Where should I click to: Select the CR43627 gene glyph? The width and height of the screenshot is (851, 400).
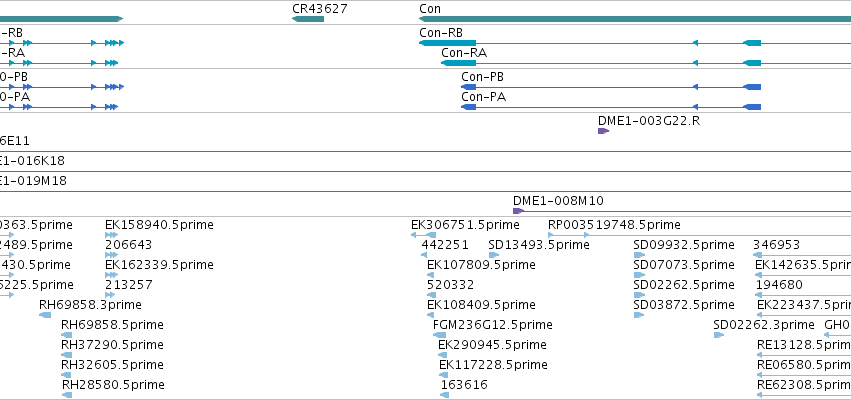(308, 19)
